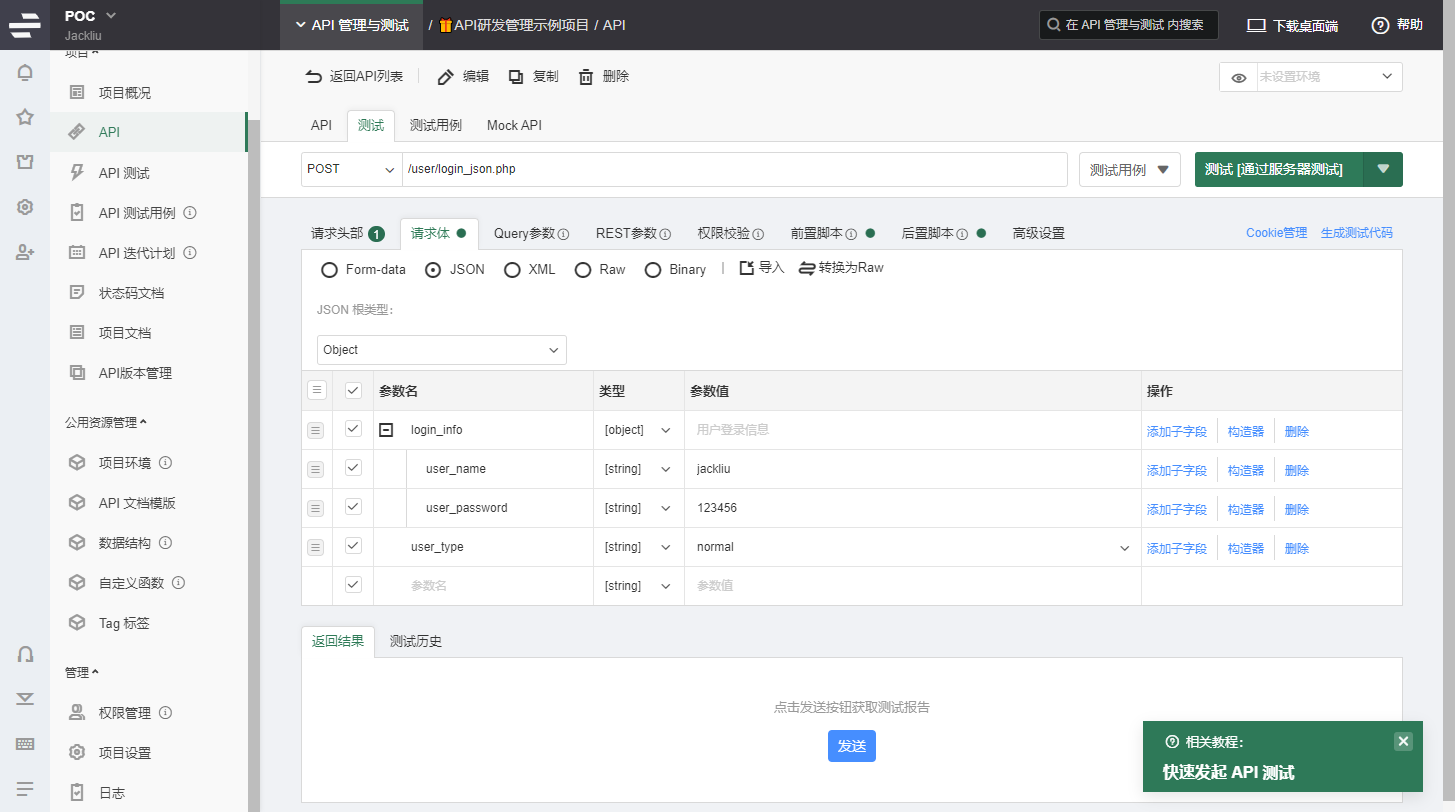The image size is (1455, 812).
Task: Close the related tutorial popup
Action: point(1403,741)
